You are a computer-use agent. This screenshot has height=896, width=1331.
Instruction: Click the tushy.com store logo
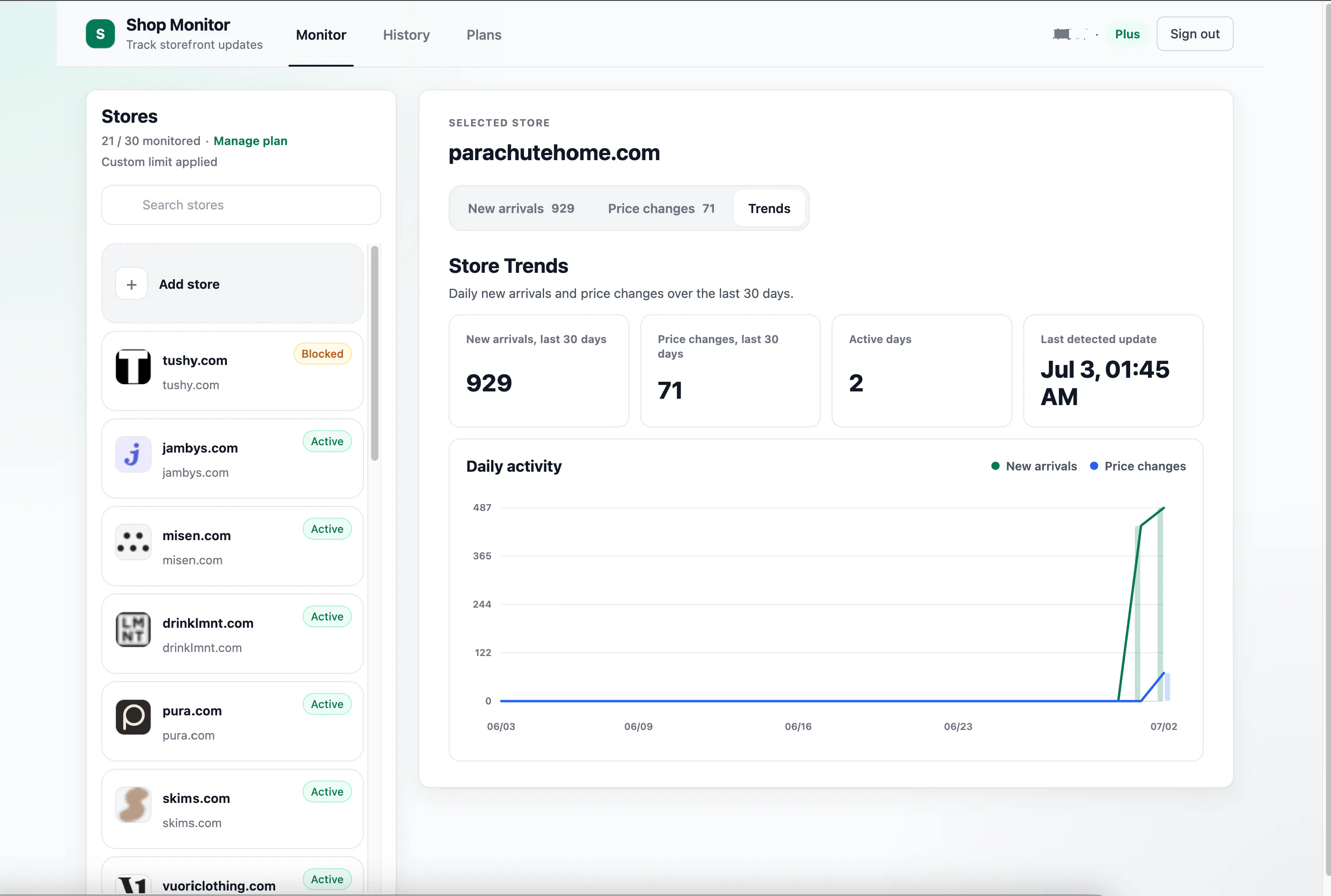133,367
